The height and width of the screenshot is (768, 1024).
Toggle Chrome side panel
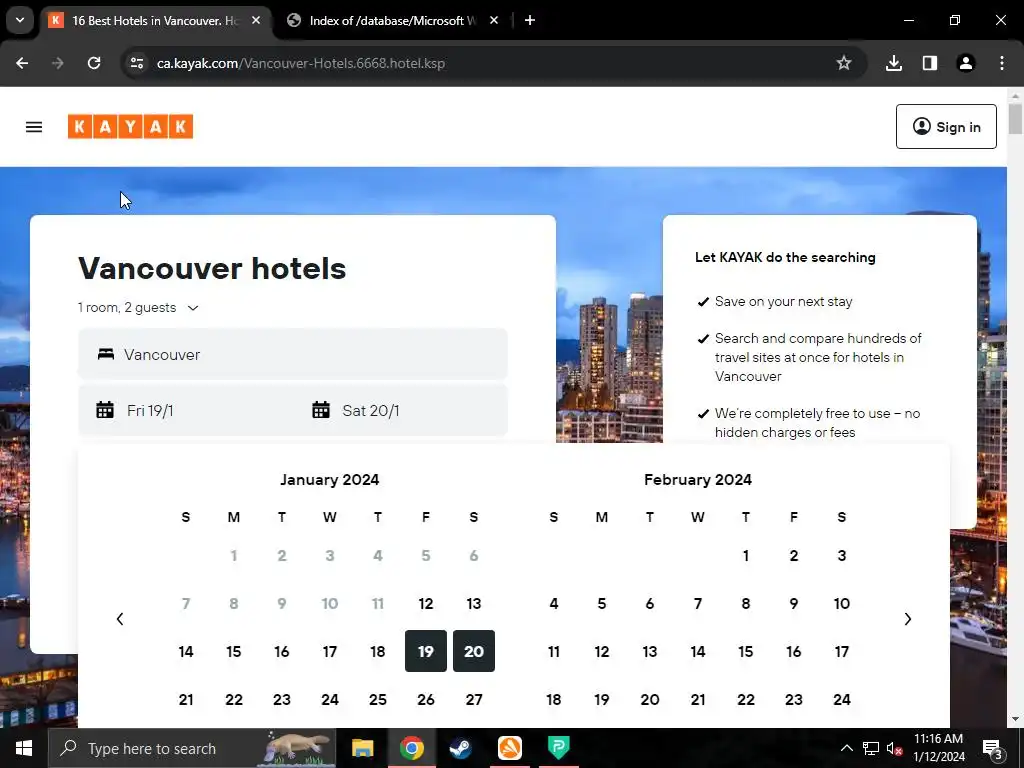tap(930, 63)
